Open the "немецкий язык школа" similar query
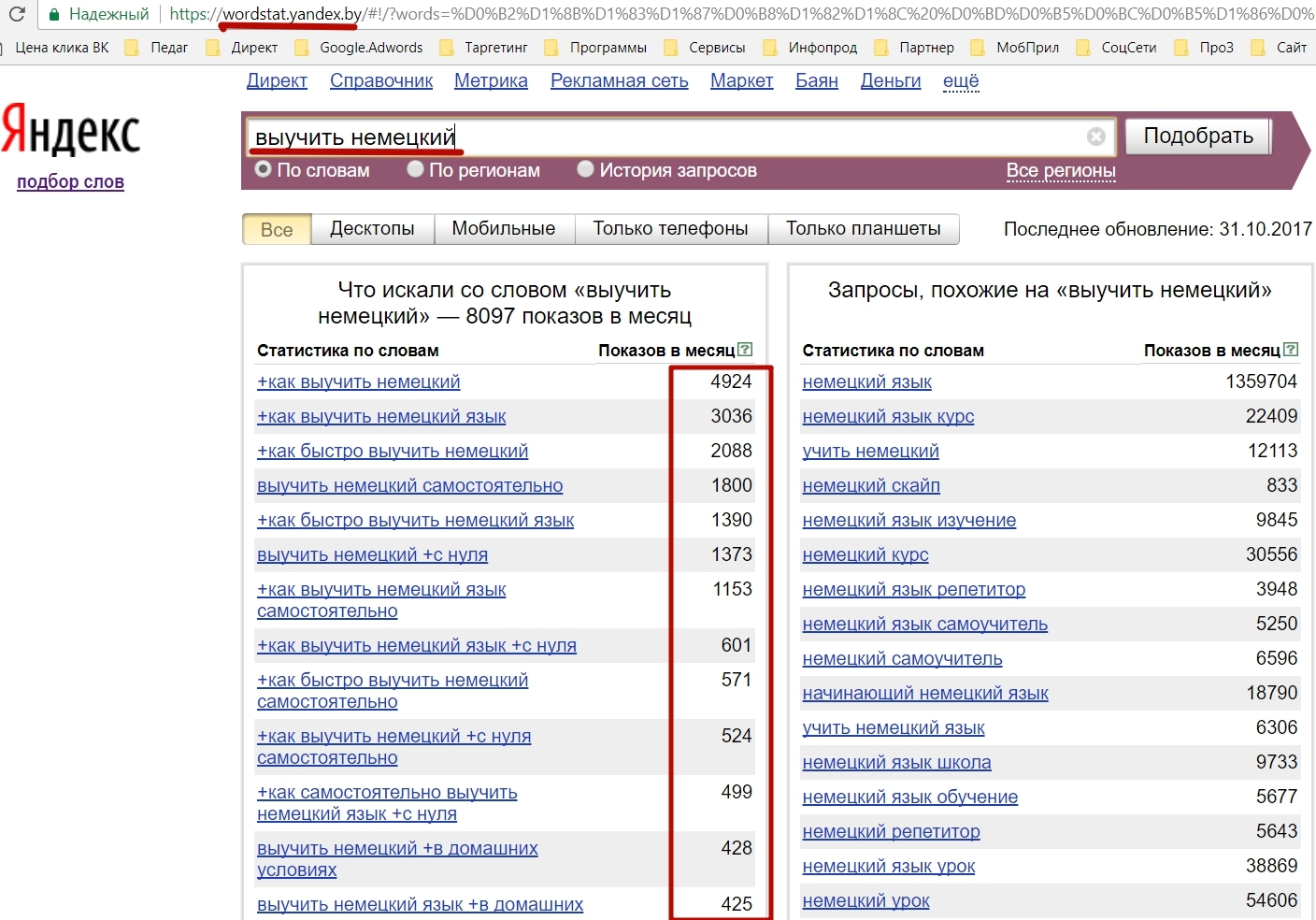The width and height of the screenshot is (1316, 920). point(897,762)
